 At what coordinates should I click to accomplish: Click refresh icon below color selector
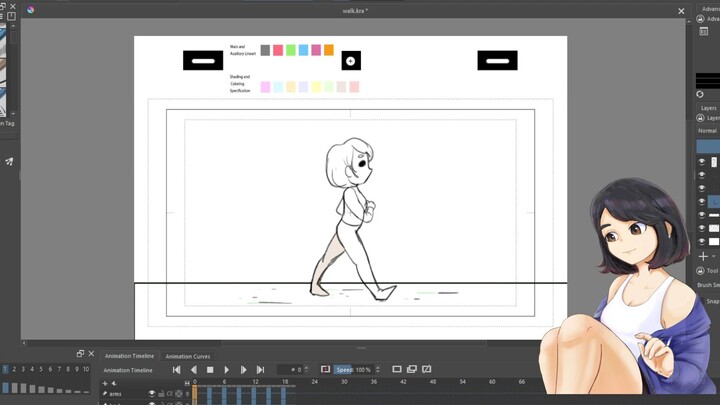[700, 94]
